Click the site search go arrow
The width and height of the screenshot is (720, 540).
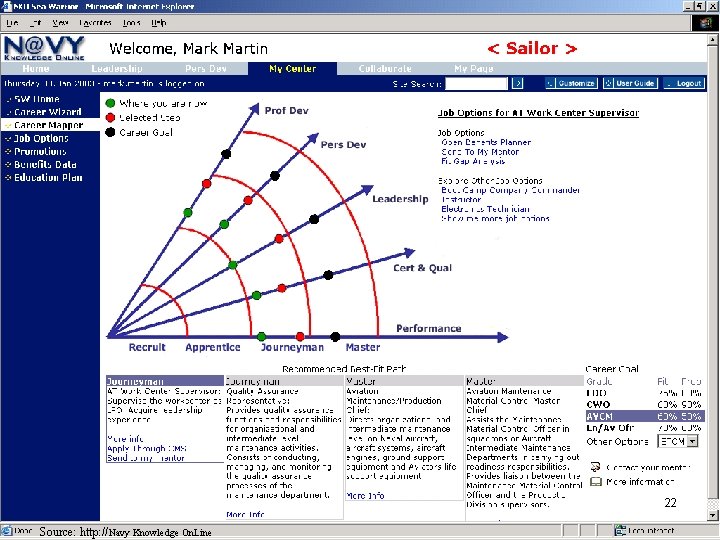coord(518,83)
